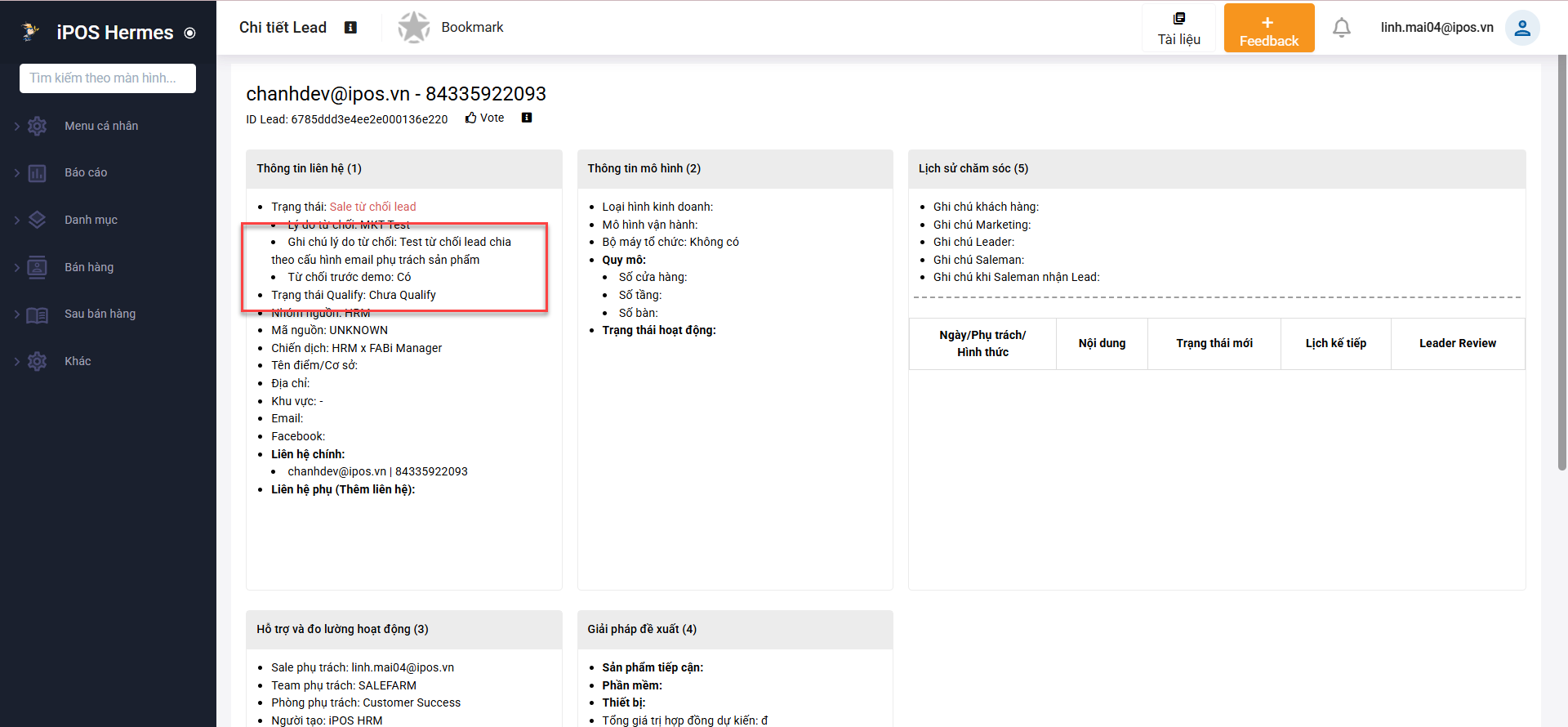
Task: Click 'Phòng phụ trách: Customer Success' line
Action: pyautogui.click(x=366, y=702)
